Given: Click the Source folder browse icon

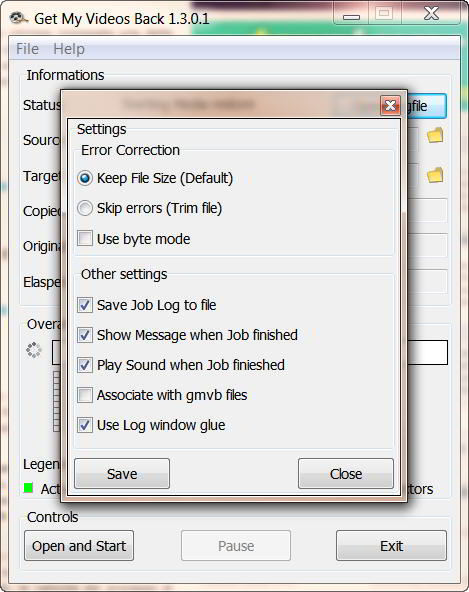Looking at the screenshot, I should click(x=435, y=135).
